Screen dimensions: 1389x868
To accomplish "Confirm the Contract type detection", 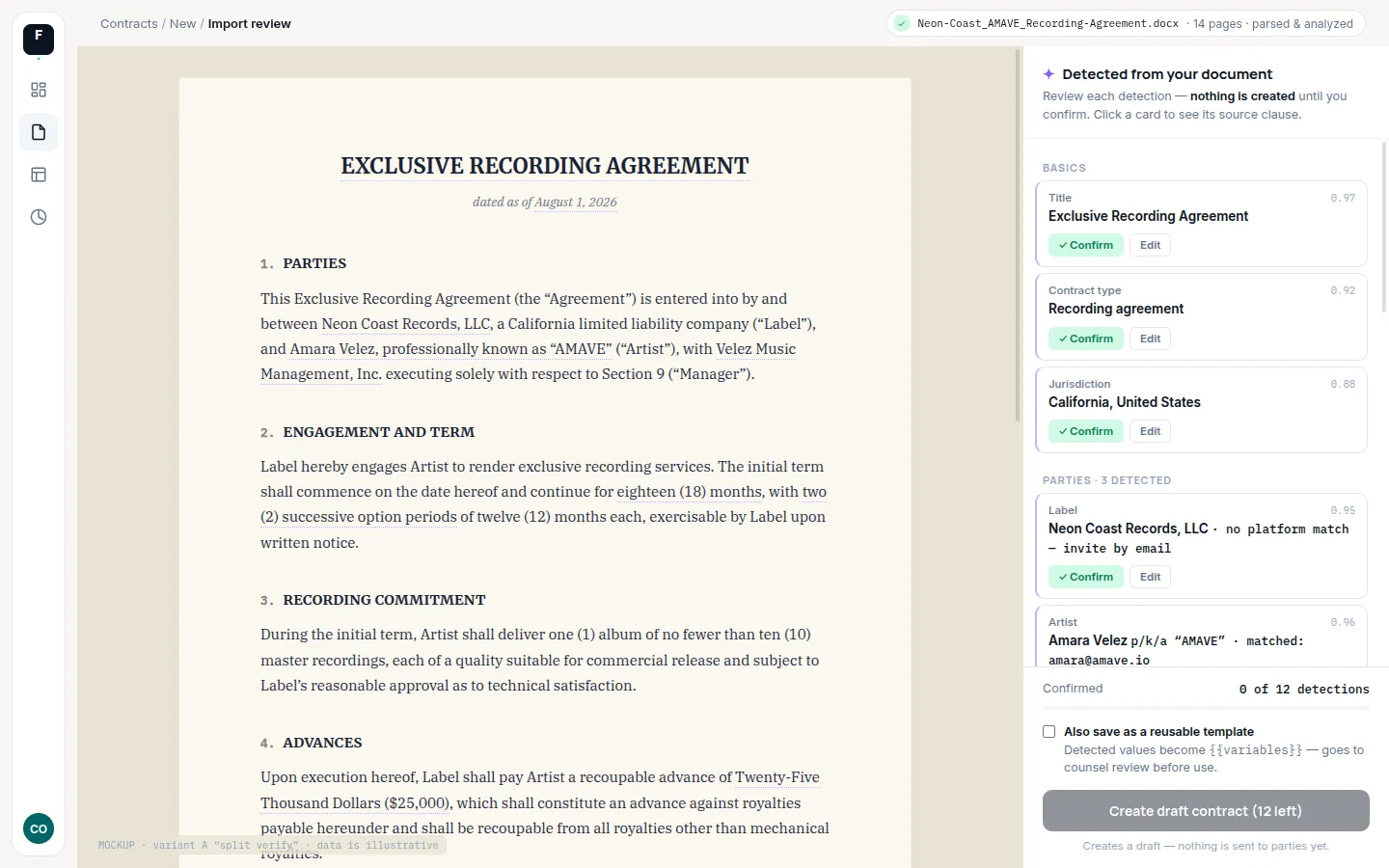I will tap(1086, 339).
